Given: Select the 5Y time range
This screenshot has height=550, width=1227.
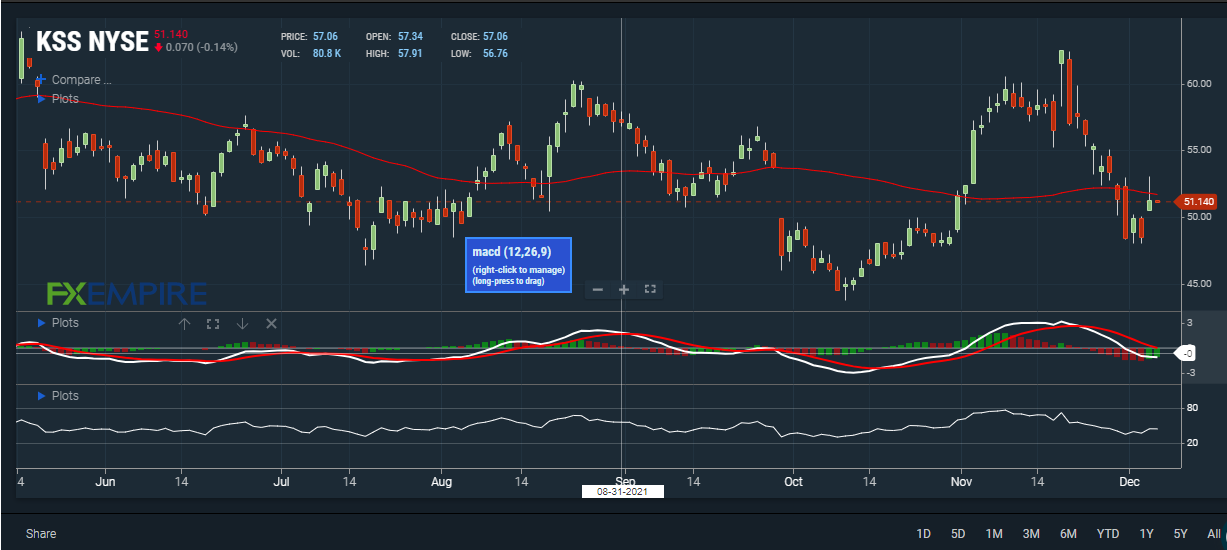Looking at the screenshot, I should point(1181,533).
